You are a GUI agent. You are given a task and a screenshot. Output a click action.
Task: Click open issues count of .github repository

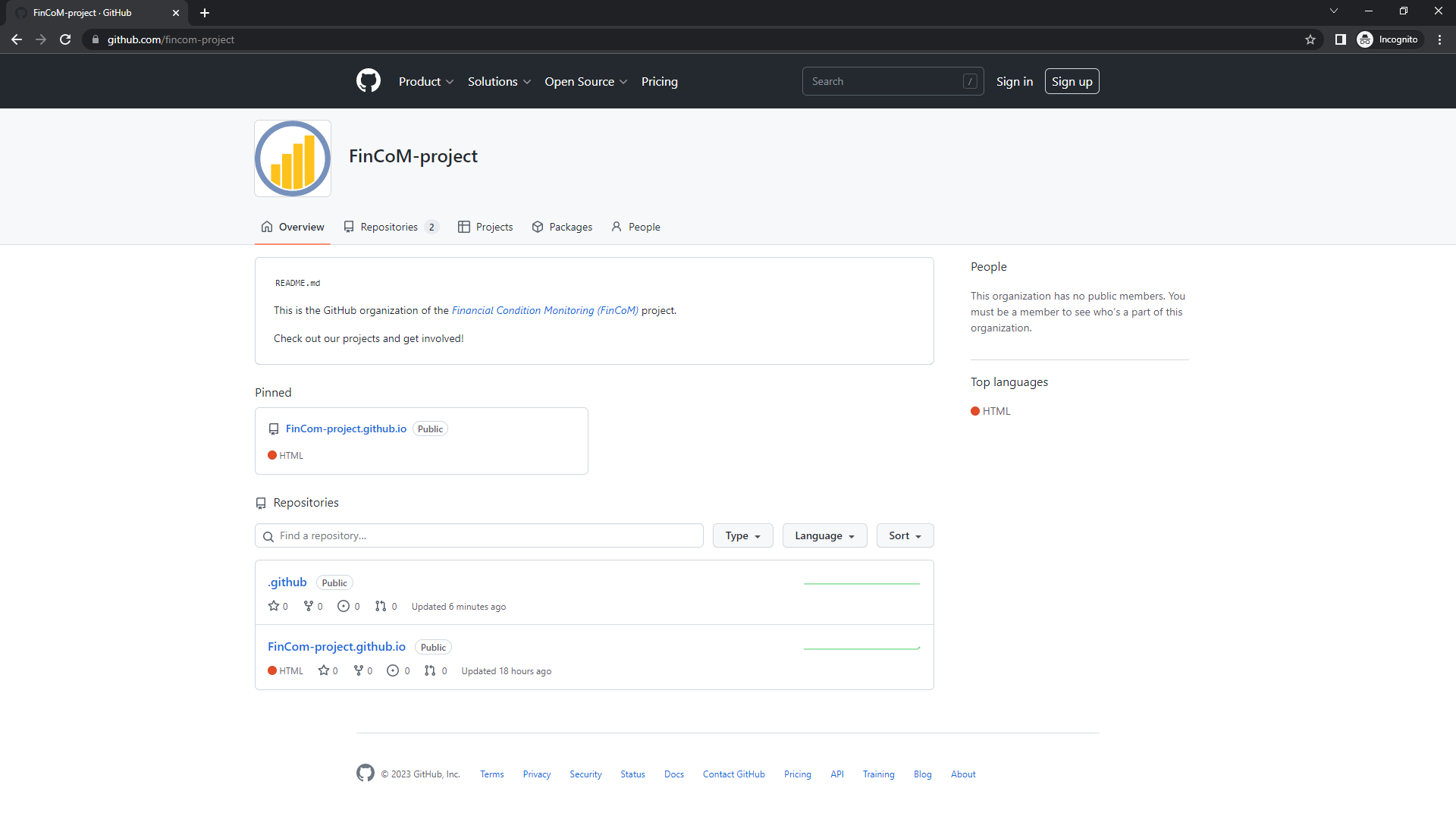tap(349, 606)
